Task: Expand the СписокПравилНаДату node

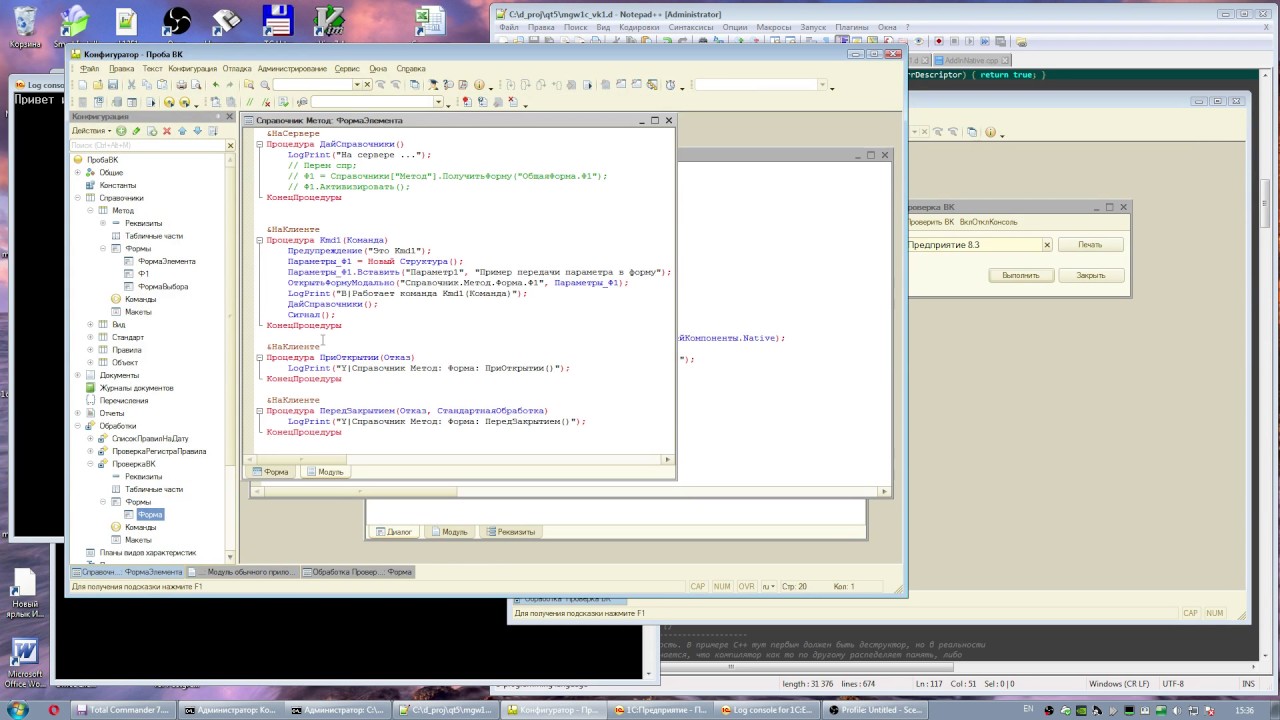Action: pos(90,438)
